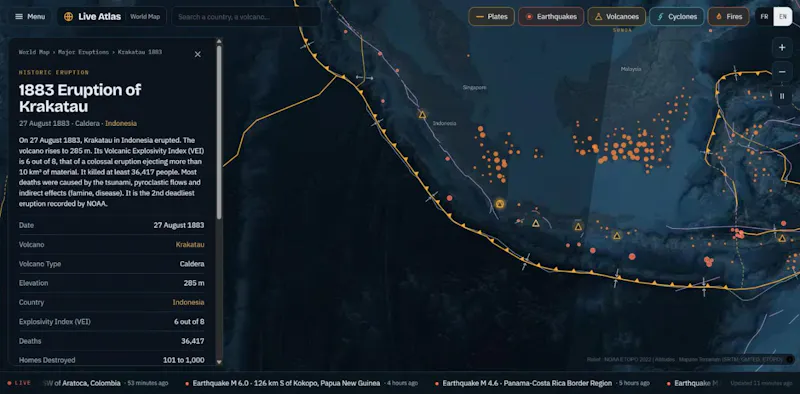800x394 pixels.
Task: Click the HISTORIC ERUPTION label
Action: click(54, 72)
